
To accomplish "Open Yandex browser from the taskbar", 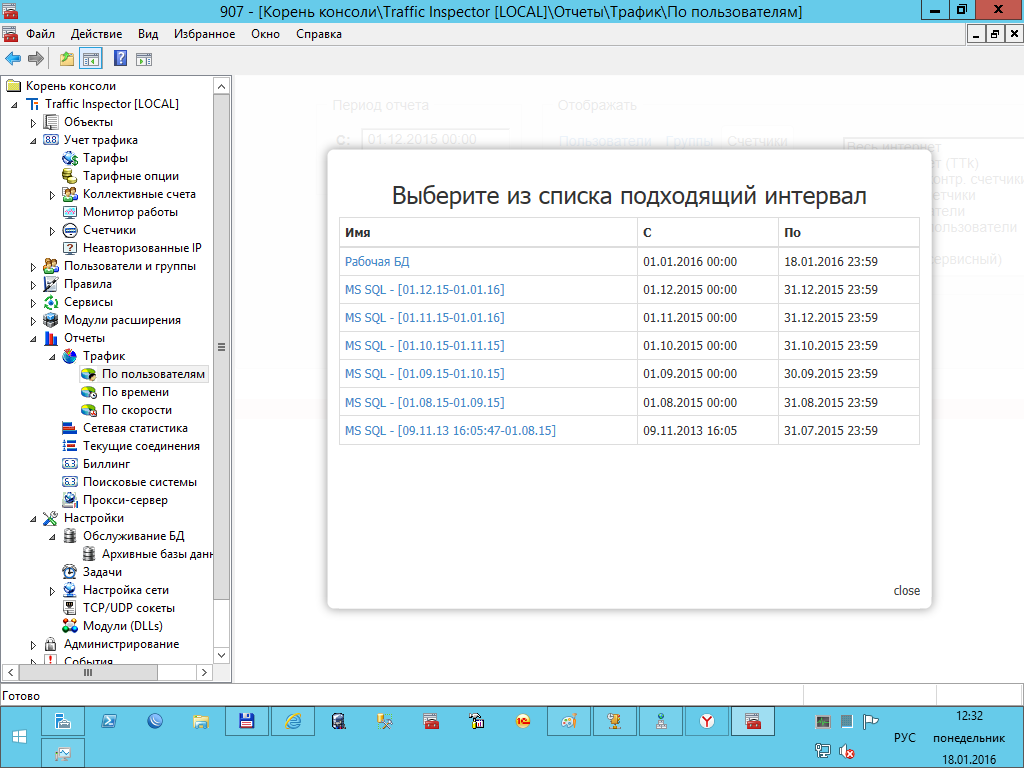I will [707, 722].
